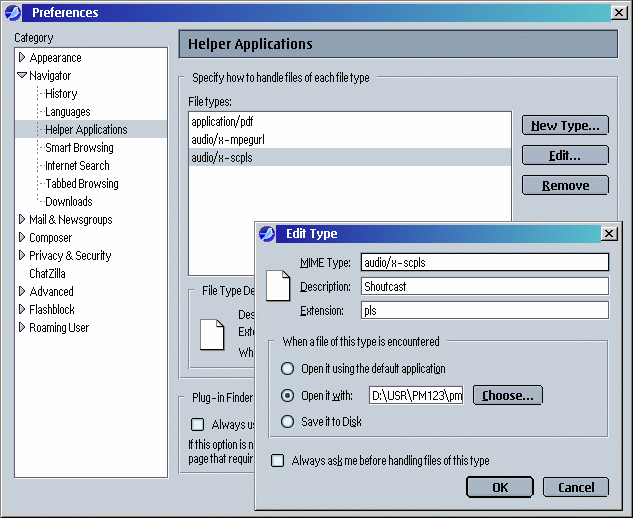Select the 'Save it to Disk' option
The height and width of the screenshot is (519, 634).
[x=289, y=422]
